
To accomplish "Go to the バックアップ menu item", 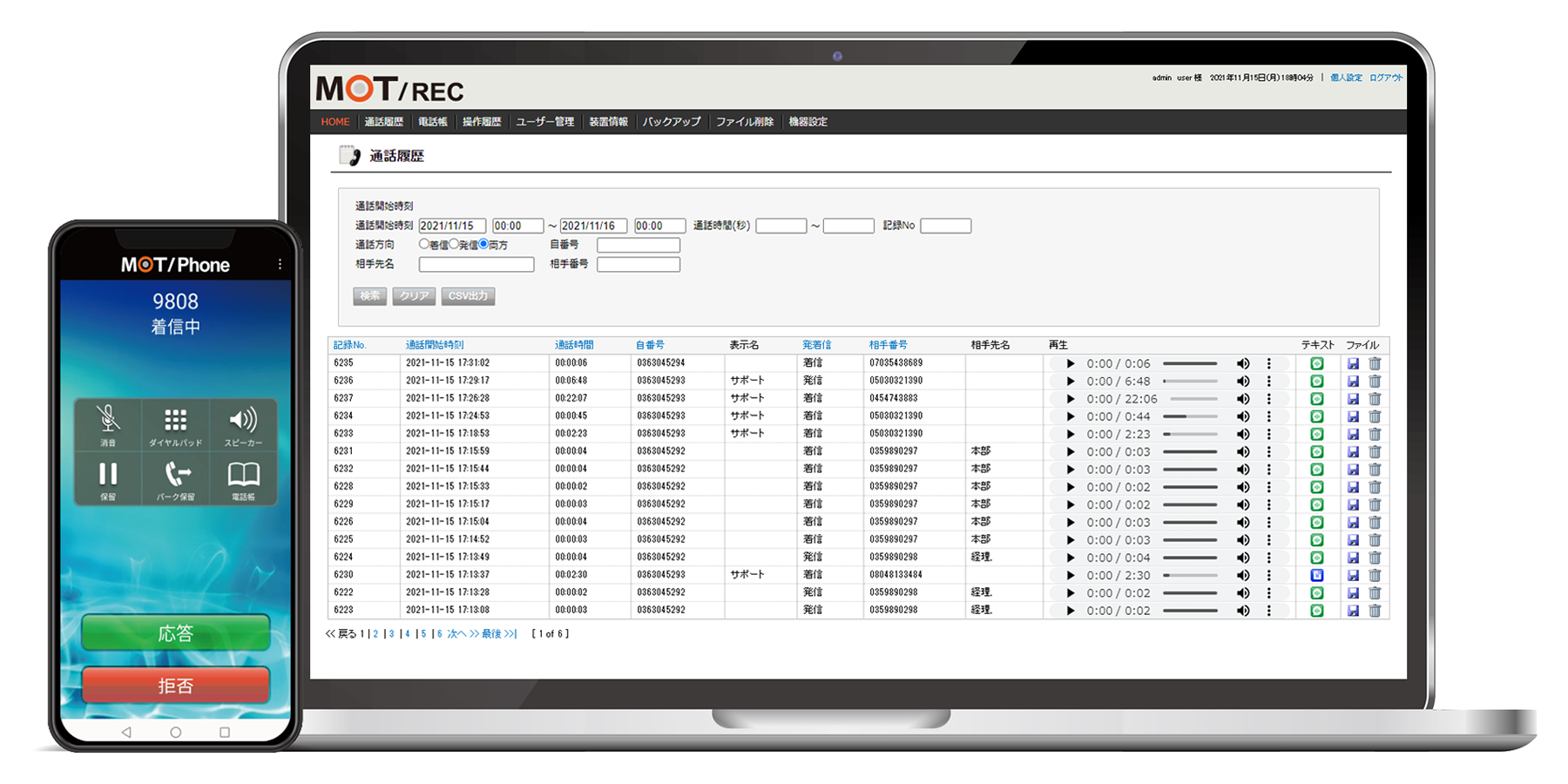I will coord(671,122).
